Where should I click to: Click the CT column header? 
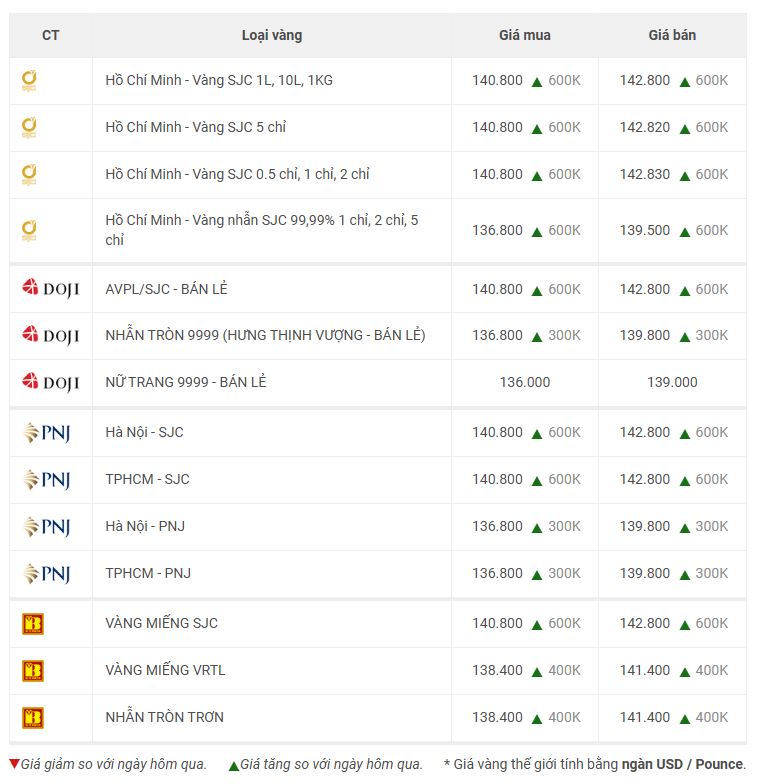click(x=50, y=35)
